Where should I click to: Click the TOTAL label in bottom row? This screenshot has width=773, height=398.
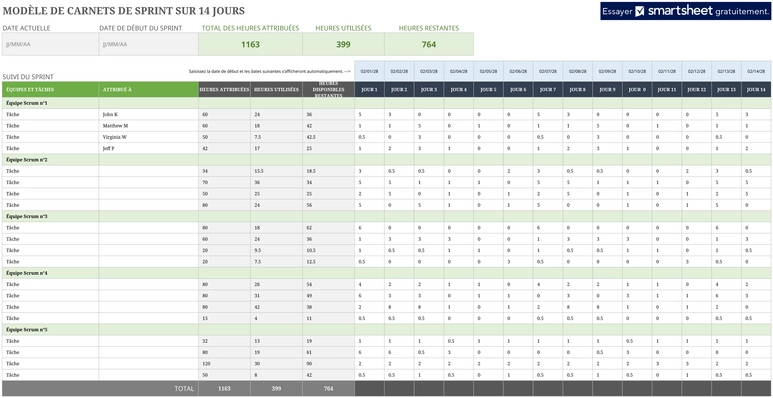click(184, 389)
